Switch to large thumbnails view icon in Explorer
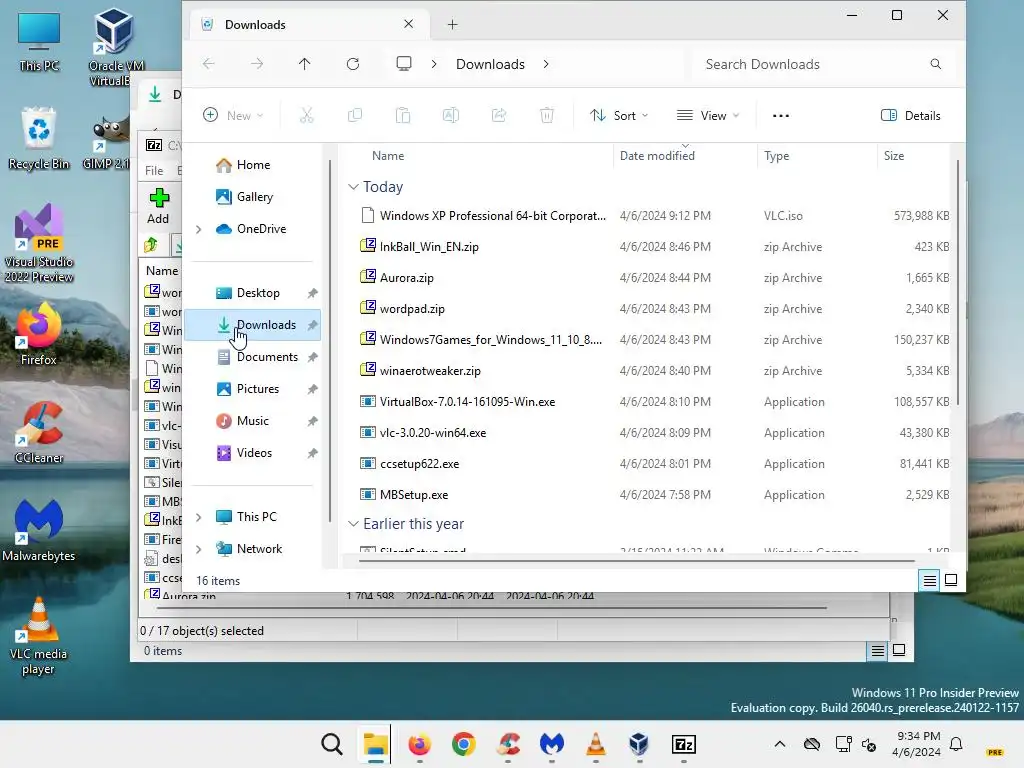The width and height of the screenshot is (1024, 768). [952, 580]
